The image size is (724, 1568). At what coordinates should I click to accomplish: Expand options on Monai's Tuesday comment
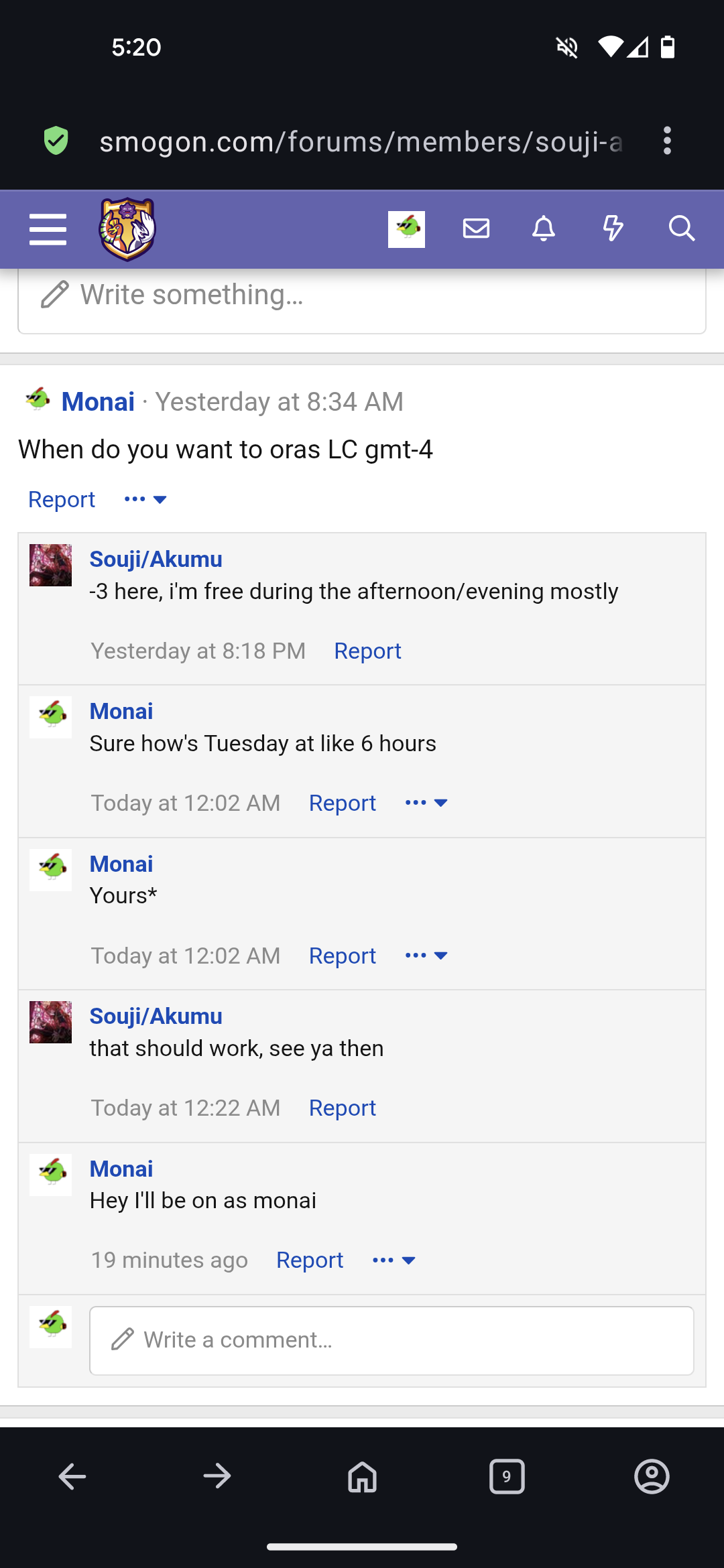click(426, 802)
